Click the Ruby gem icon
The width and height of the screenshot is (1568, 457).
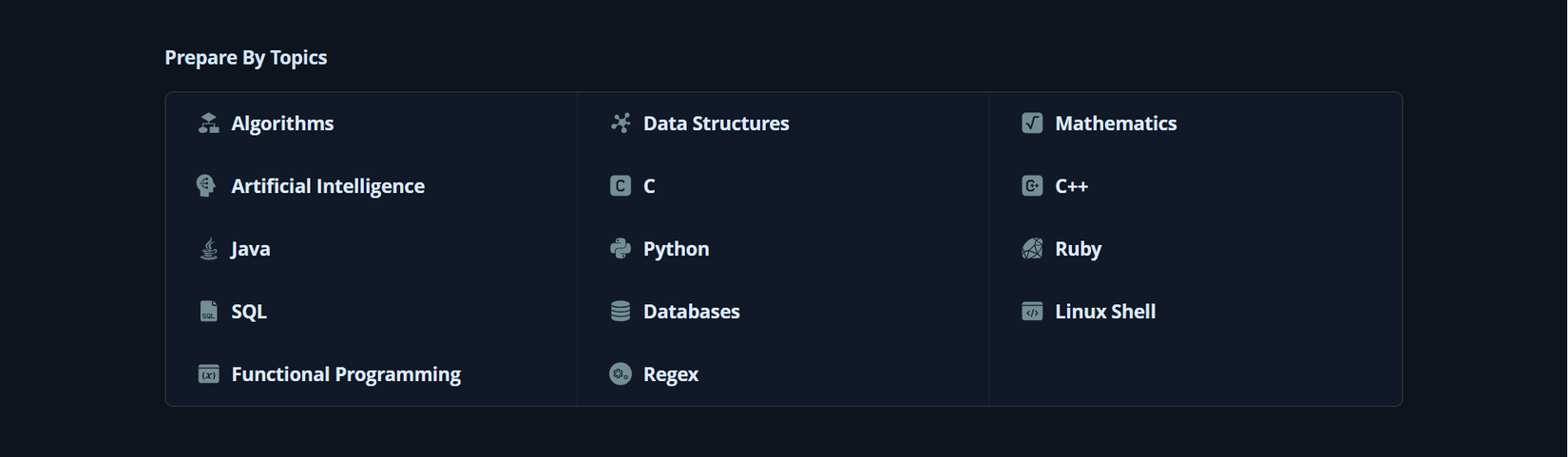click(1032, 249)
